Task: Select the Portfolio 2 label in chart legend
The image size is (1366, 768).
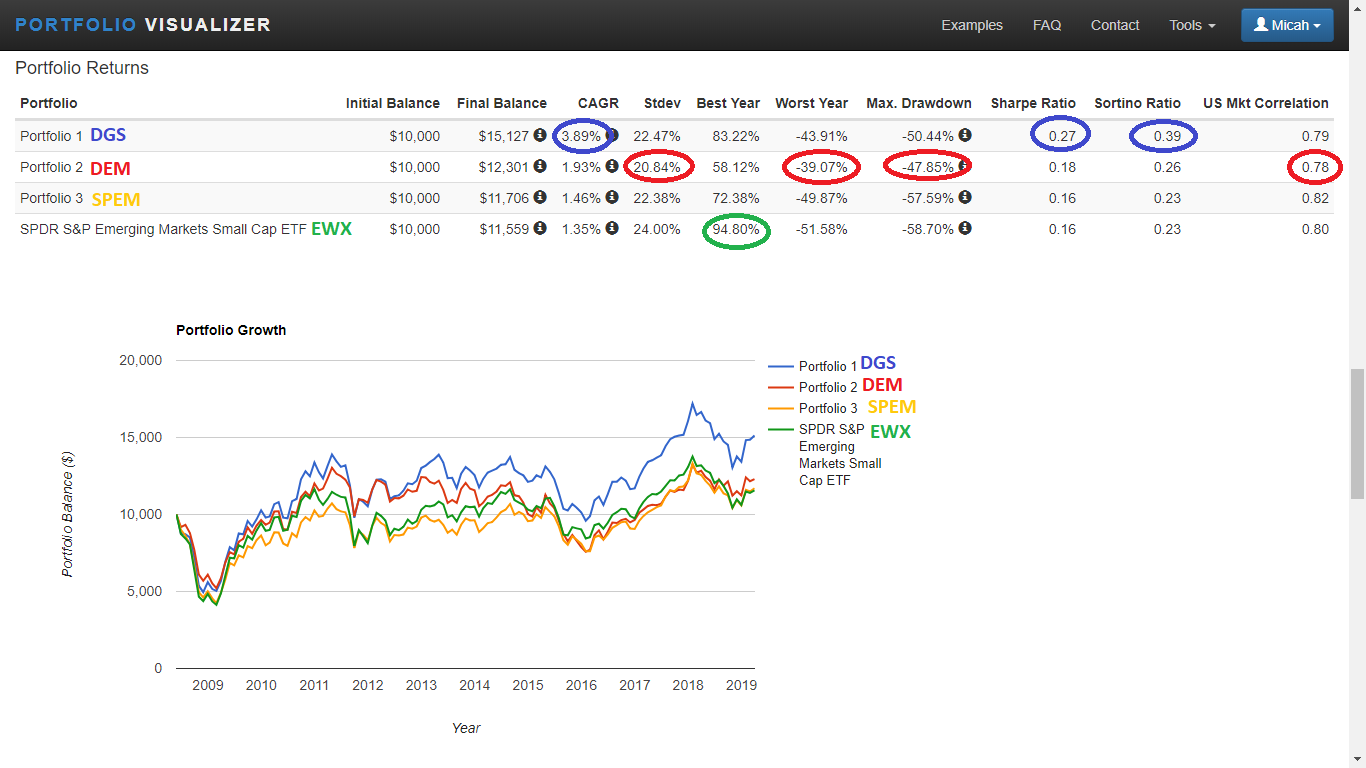Action: (828, 388)
